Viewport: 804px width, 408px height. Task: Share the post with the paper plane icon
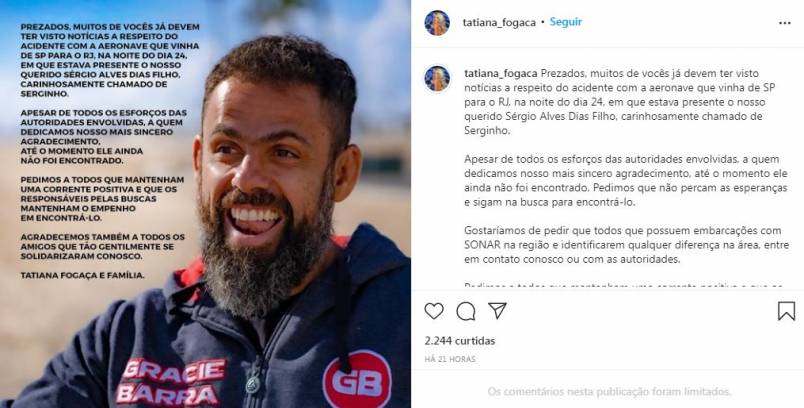tap(497, 311)
